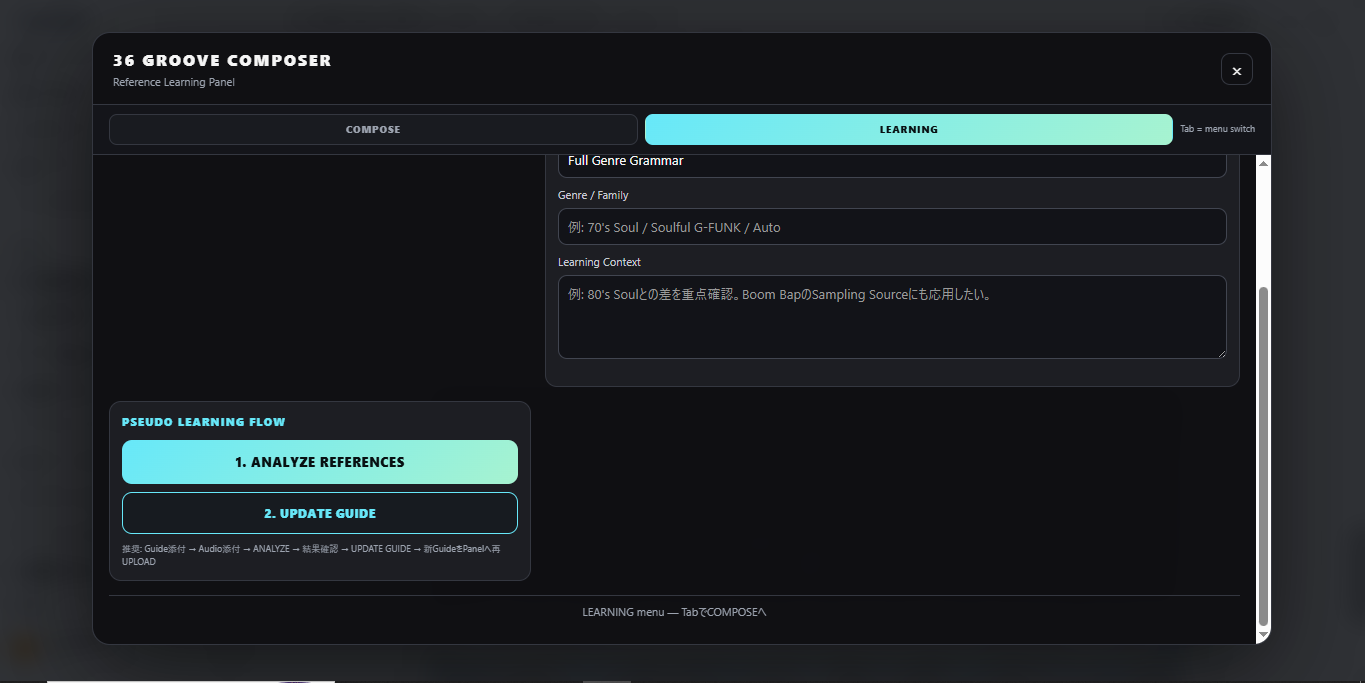Click the "Reference Learning Panel" subtitle

click(174, 82)
